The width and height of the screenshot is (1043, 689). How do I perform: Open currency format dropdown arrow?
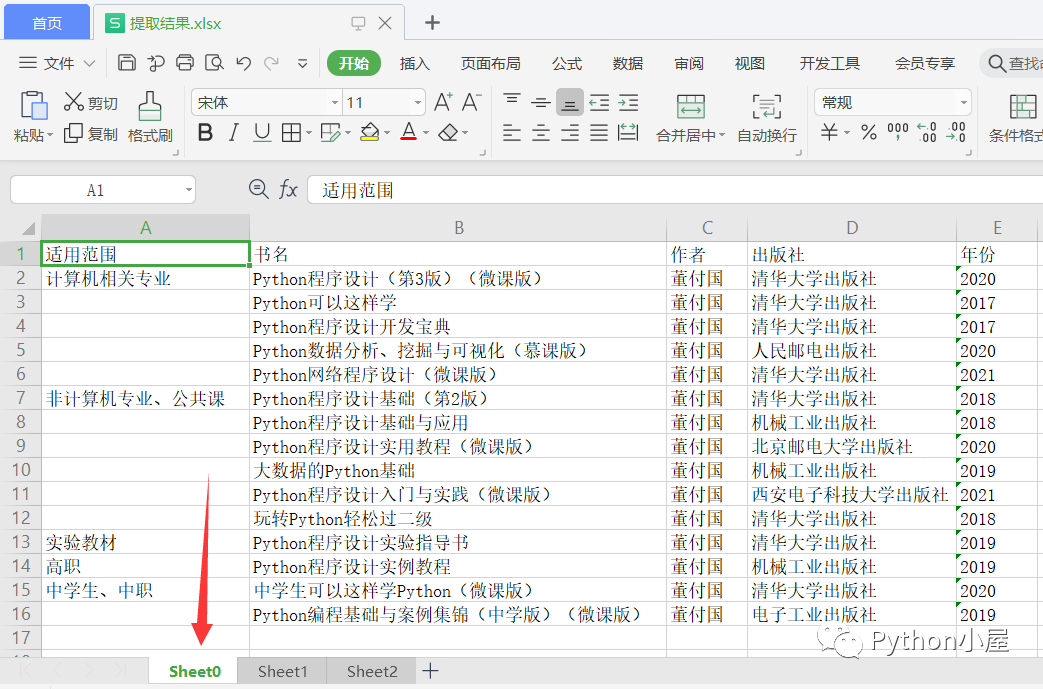click(x=847, y=133)
